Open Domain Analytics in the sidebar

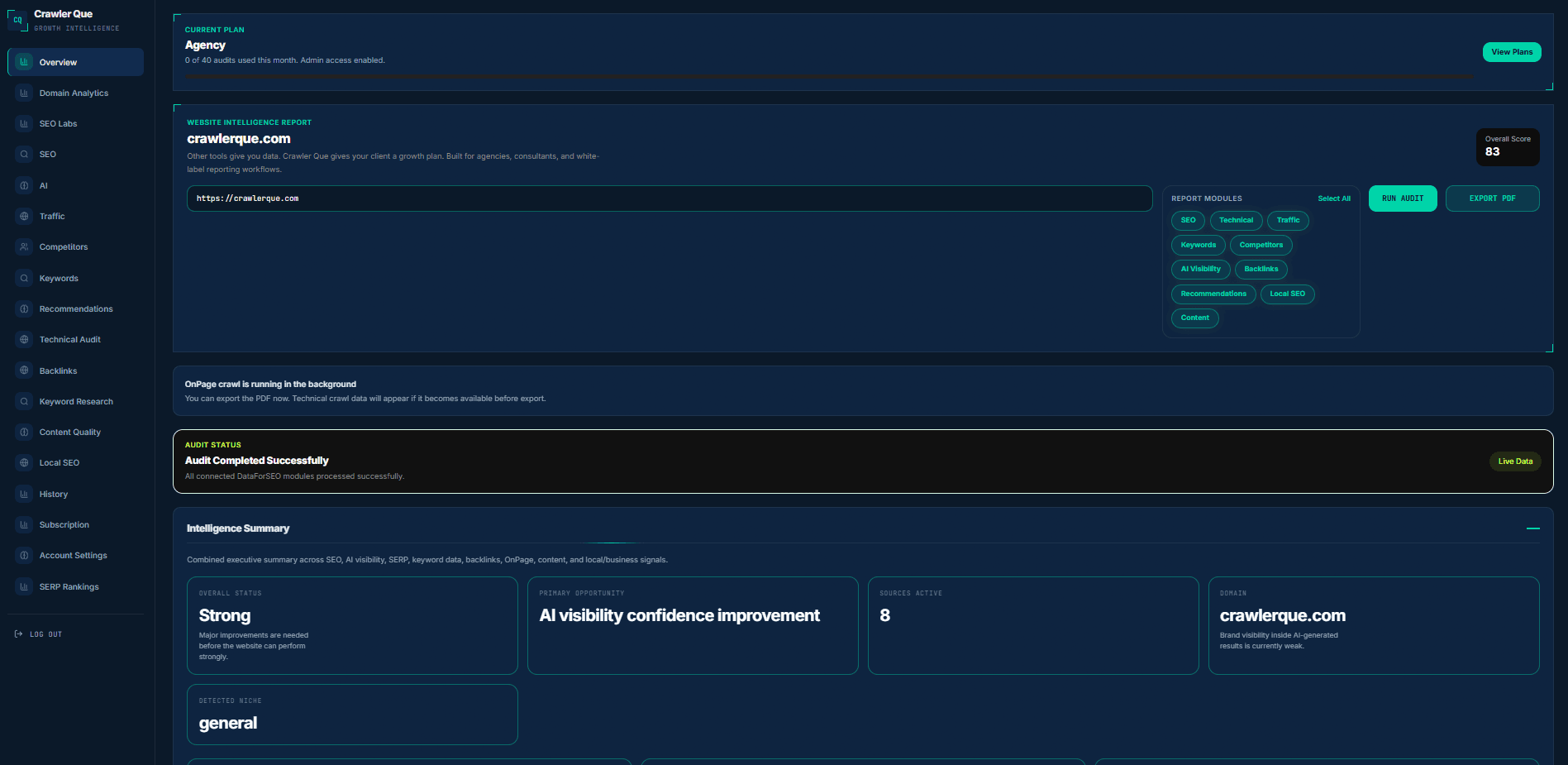tap(75, 93)
